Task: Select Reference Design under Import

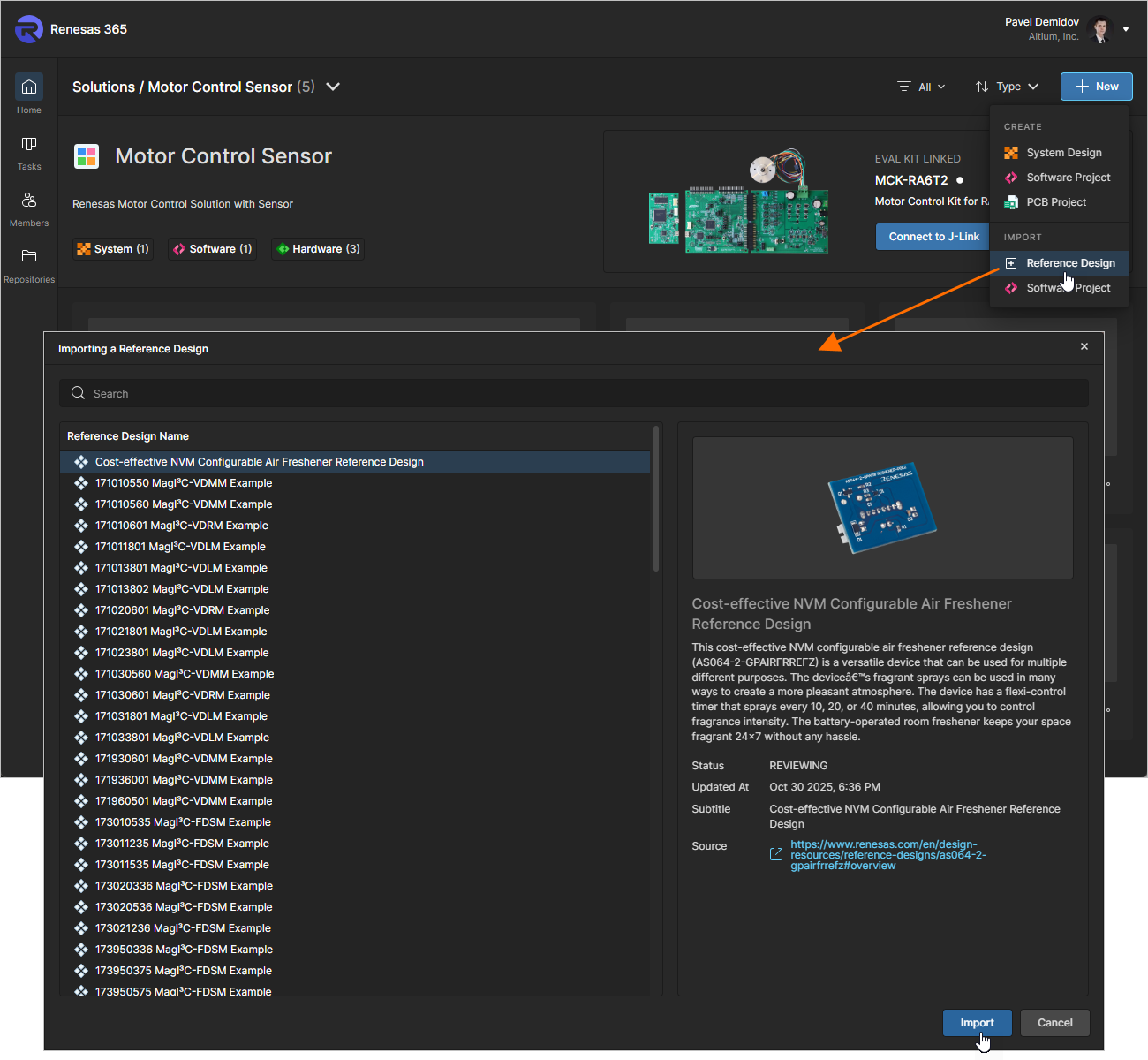Action: 1069,263
